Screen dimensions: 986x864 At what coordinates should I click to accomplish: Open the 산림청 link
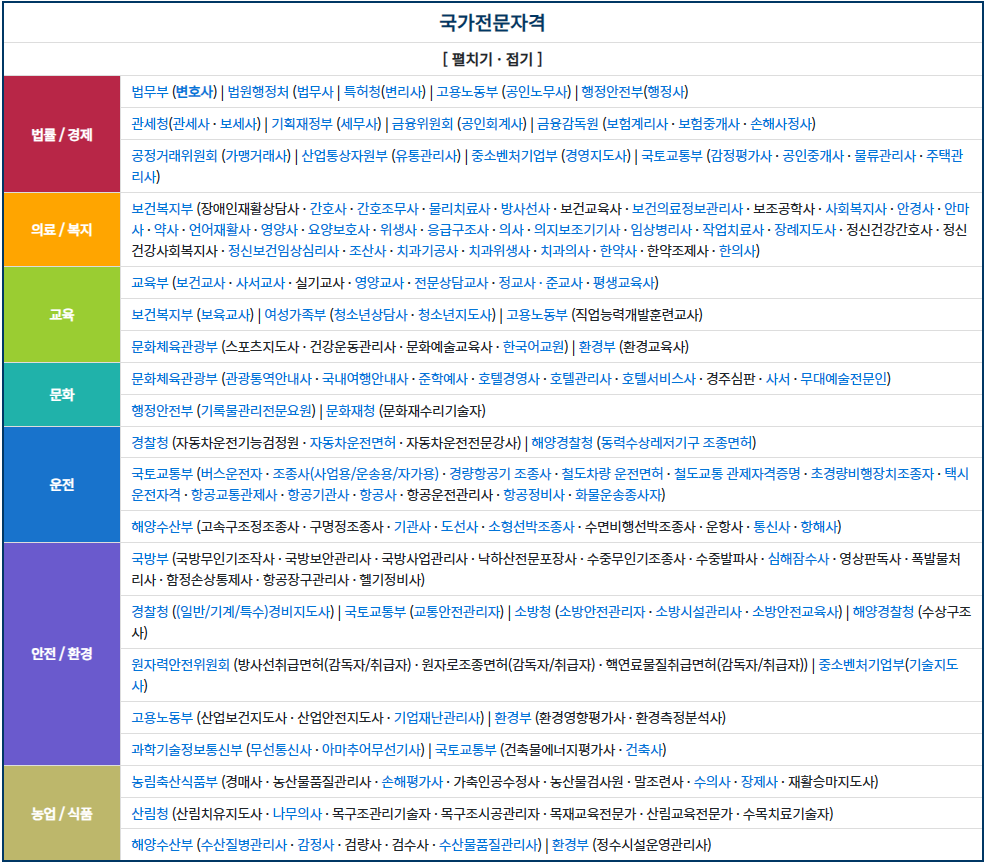pos(150,814)
